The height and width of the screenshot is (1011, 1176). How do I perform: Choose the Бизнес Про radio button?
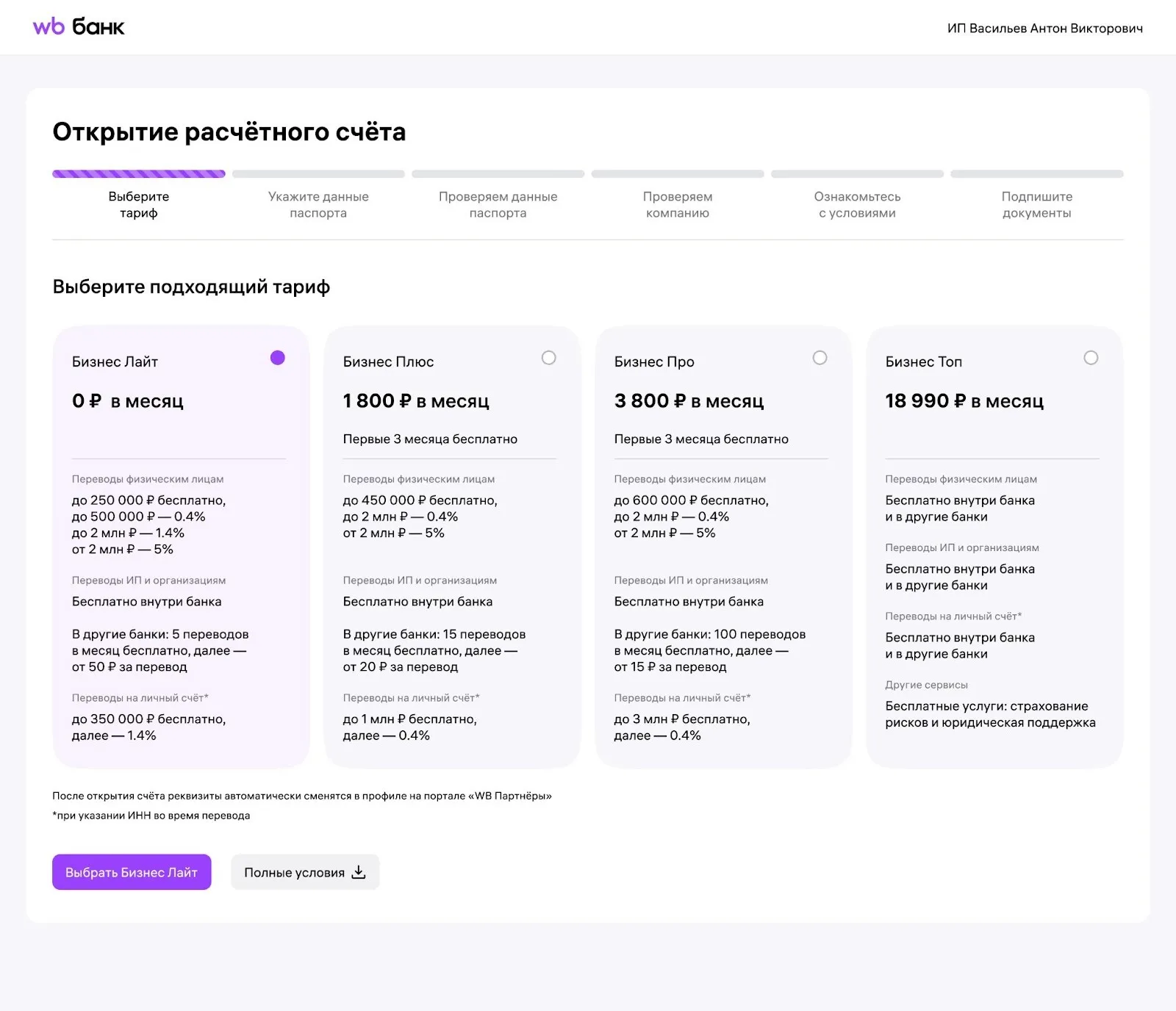coord(820,358)
